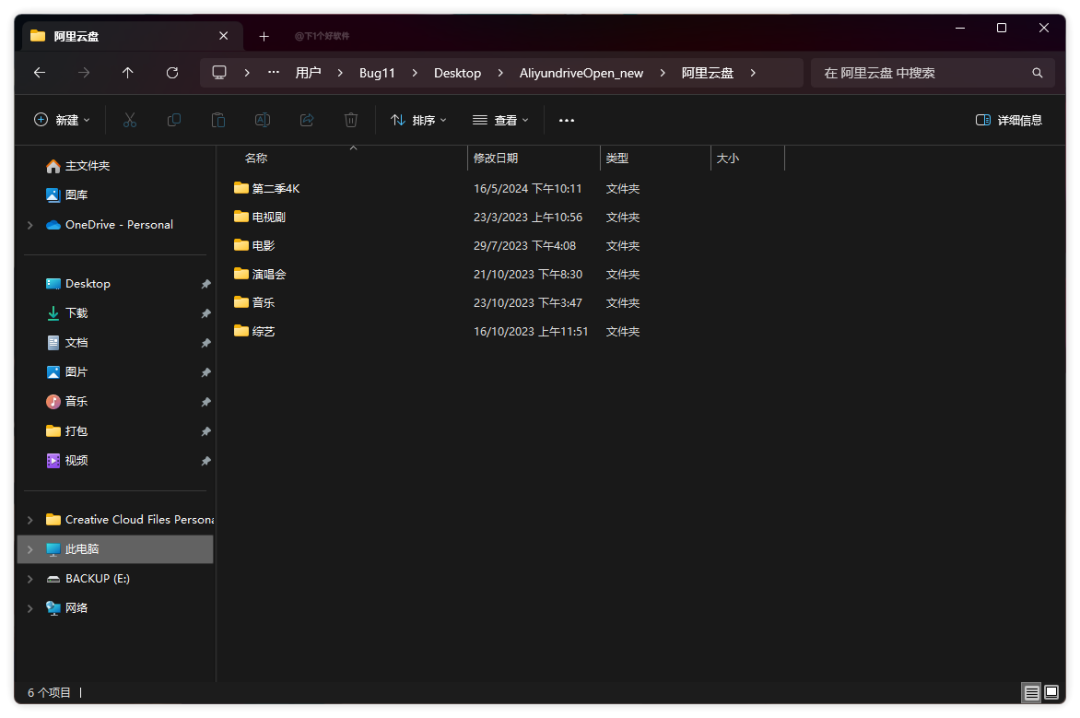Click the Paste clipboard icon
Image resolution: width=1080 pixels, height=718 pixels.
click(218, 120)
